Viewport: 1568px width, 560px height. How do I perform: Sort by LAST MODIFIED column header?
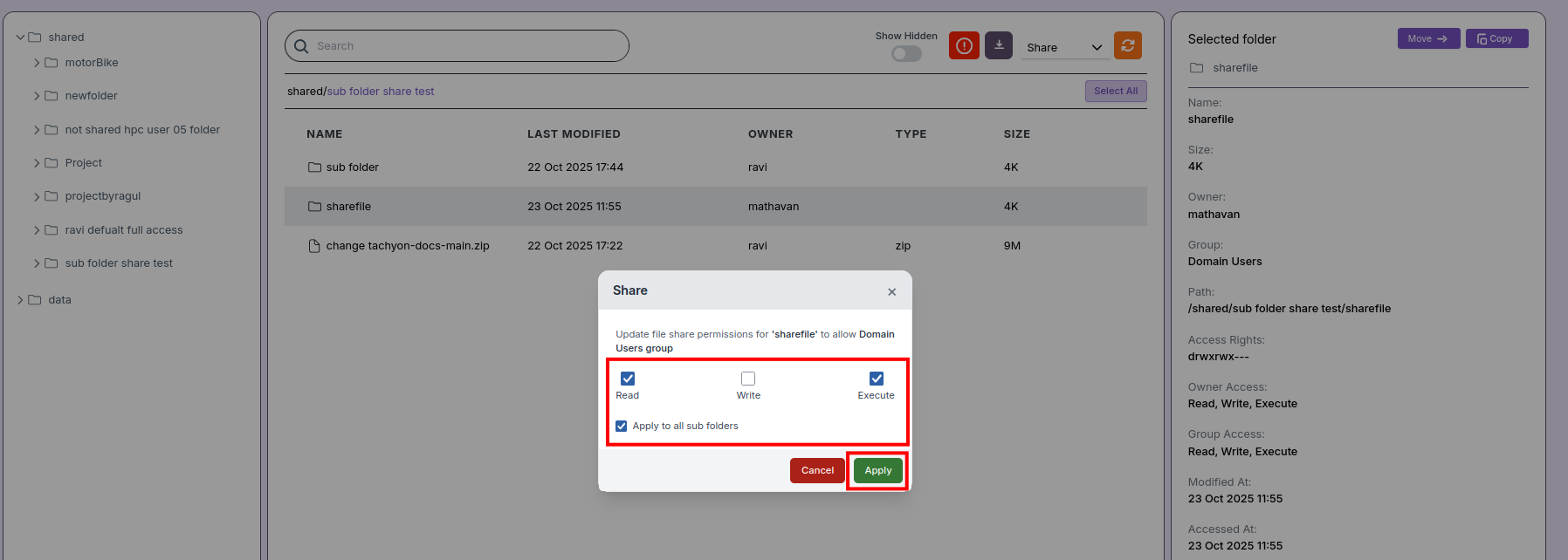click(x=574, y=134)
